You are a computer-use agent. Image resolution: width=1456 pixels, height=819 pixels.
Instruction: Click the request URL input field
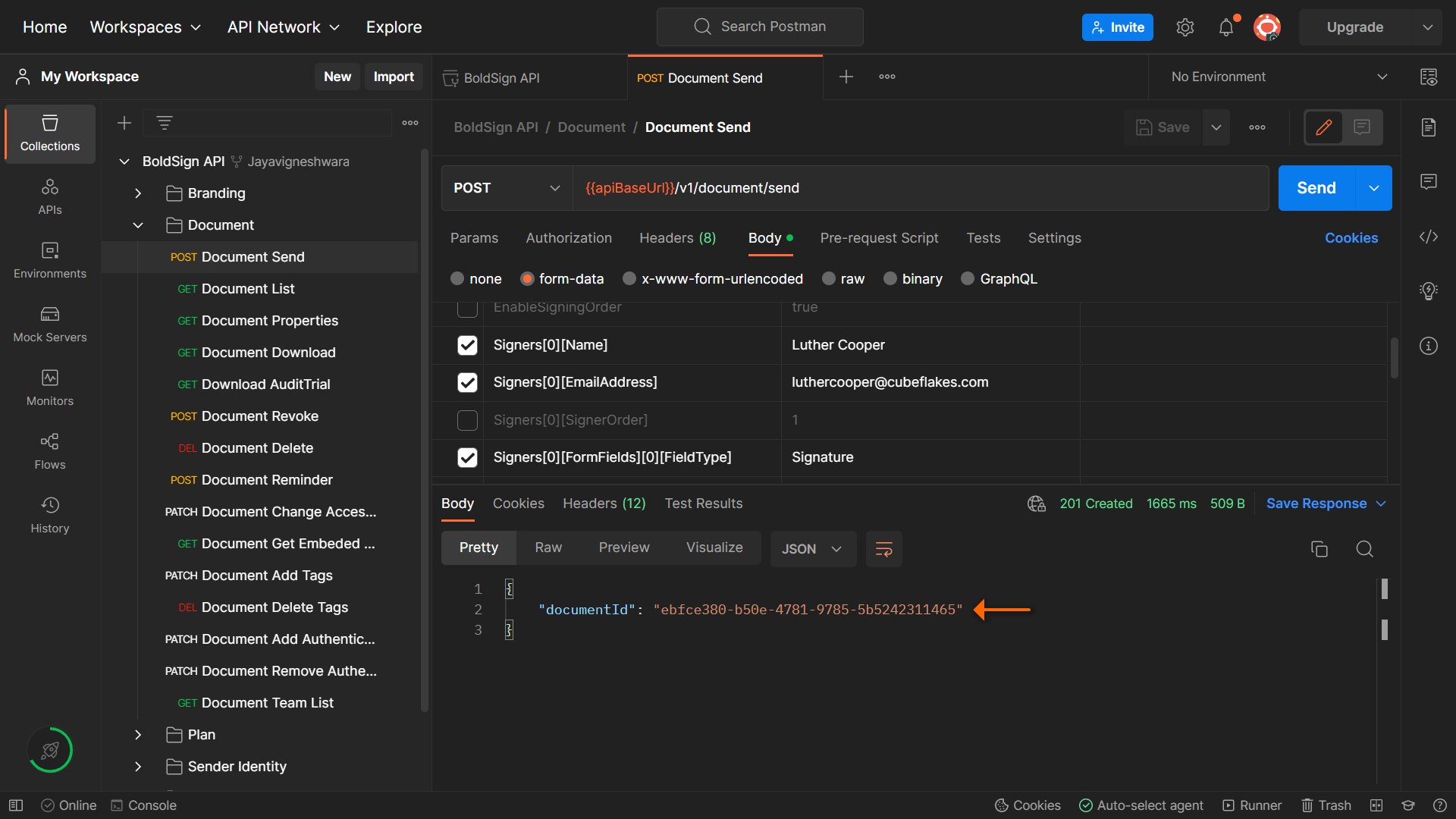[921, 188]
